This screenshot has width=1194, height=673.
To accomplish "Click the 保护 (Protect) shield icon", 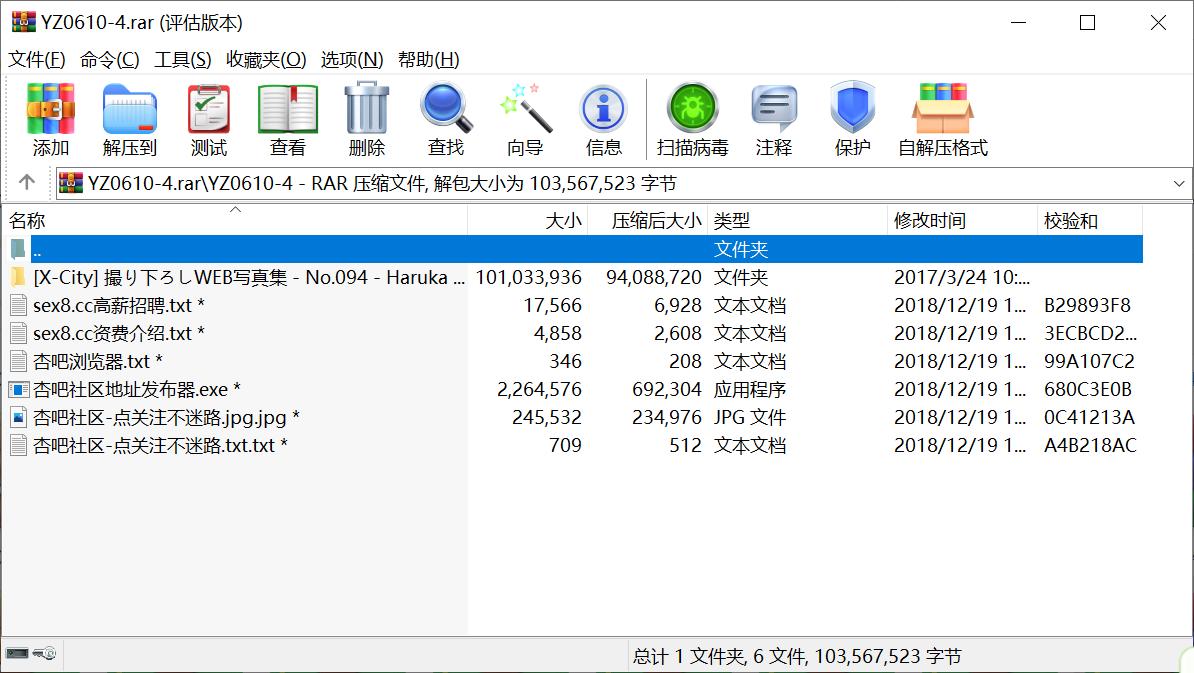I will click(853, 120).
